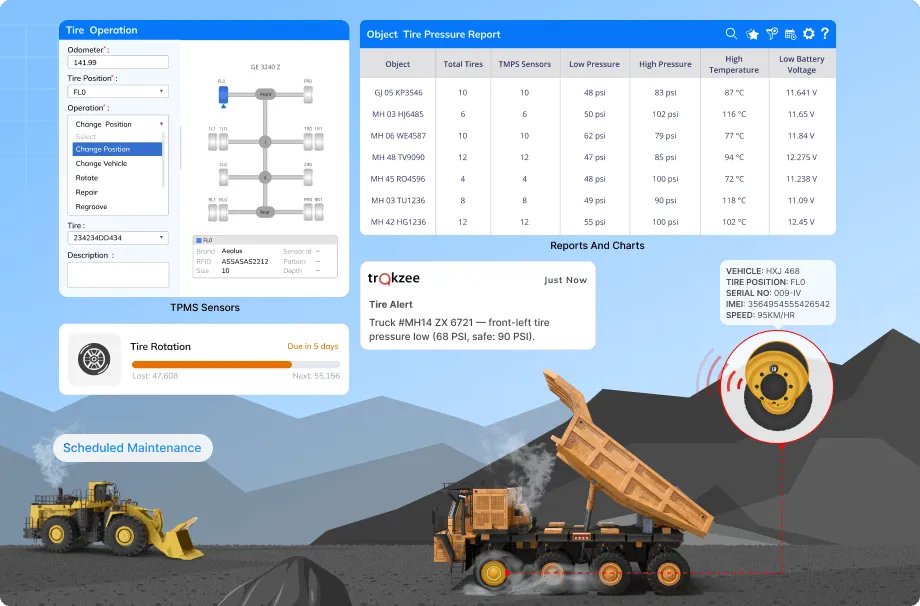Open the Operation dropdown
This screenshot has height=606, width=920.
pos(117,124)
